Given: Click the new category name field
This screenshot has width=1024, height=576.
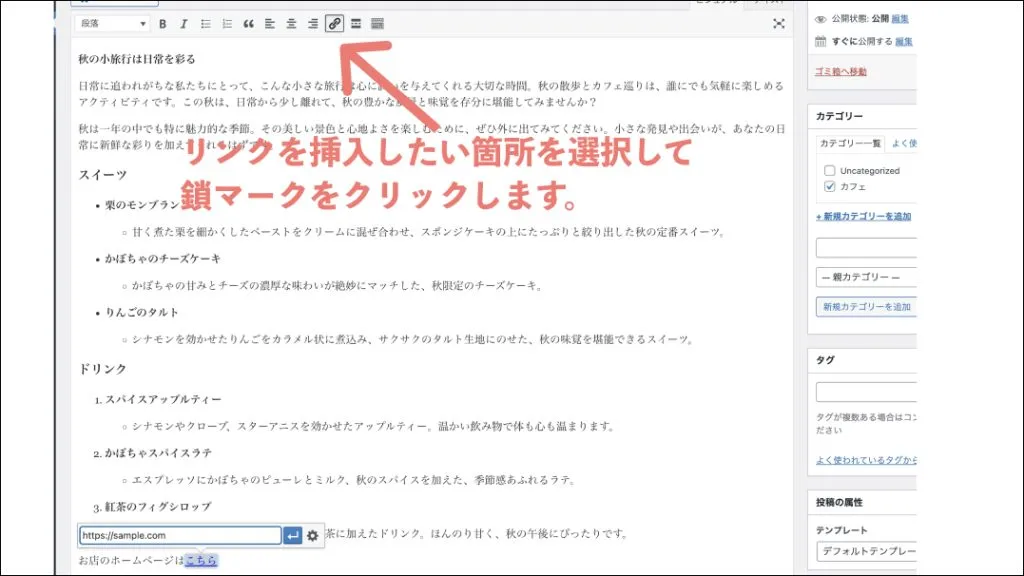Looking at the screenshot, I should coord(866,248).
